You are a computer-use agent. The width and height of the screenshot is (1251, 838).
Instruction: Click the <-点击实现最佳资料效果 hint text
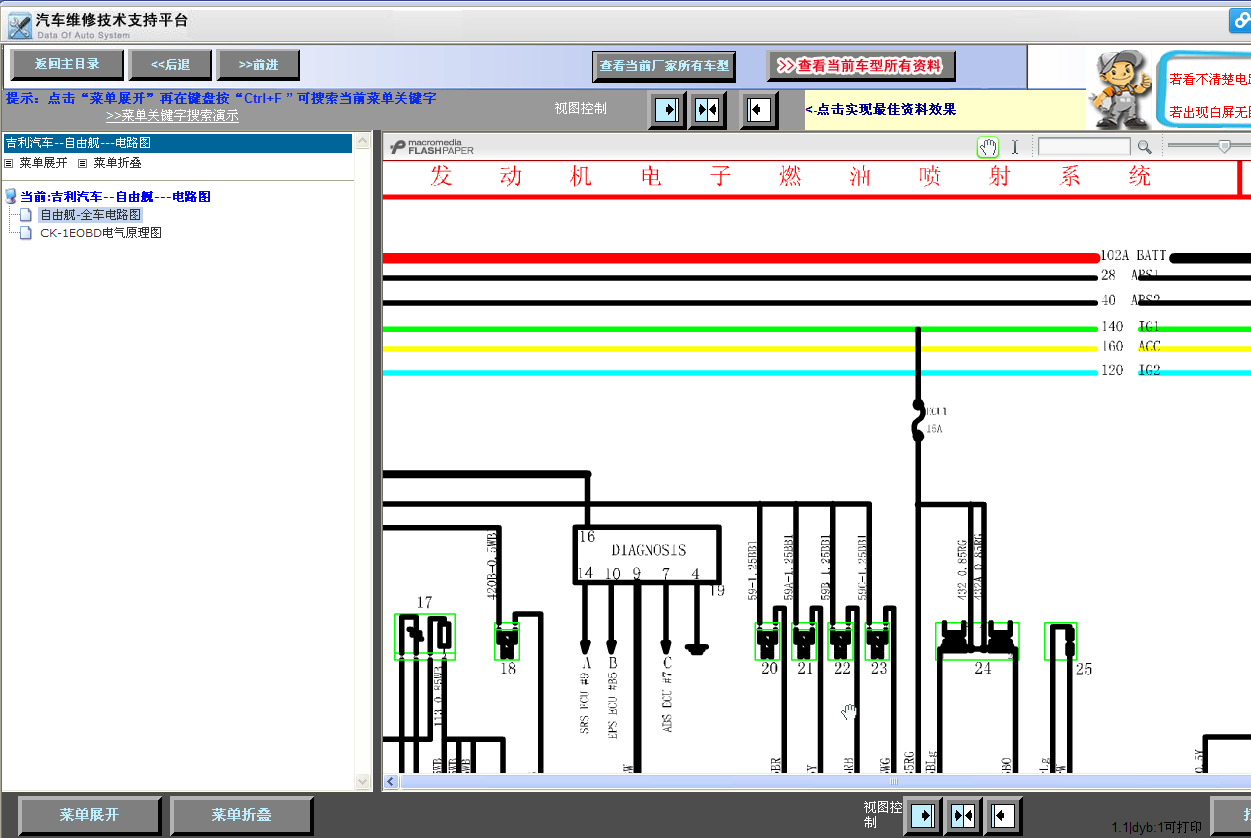pyautogui.click(x=881, y=110)
